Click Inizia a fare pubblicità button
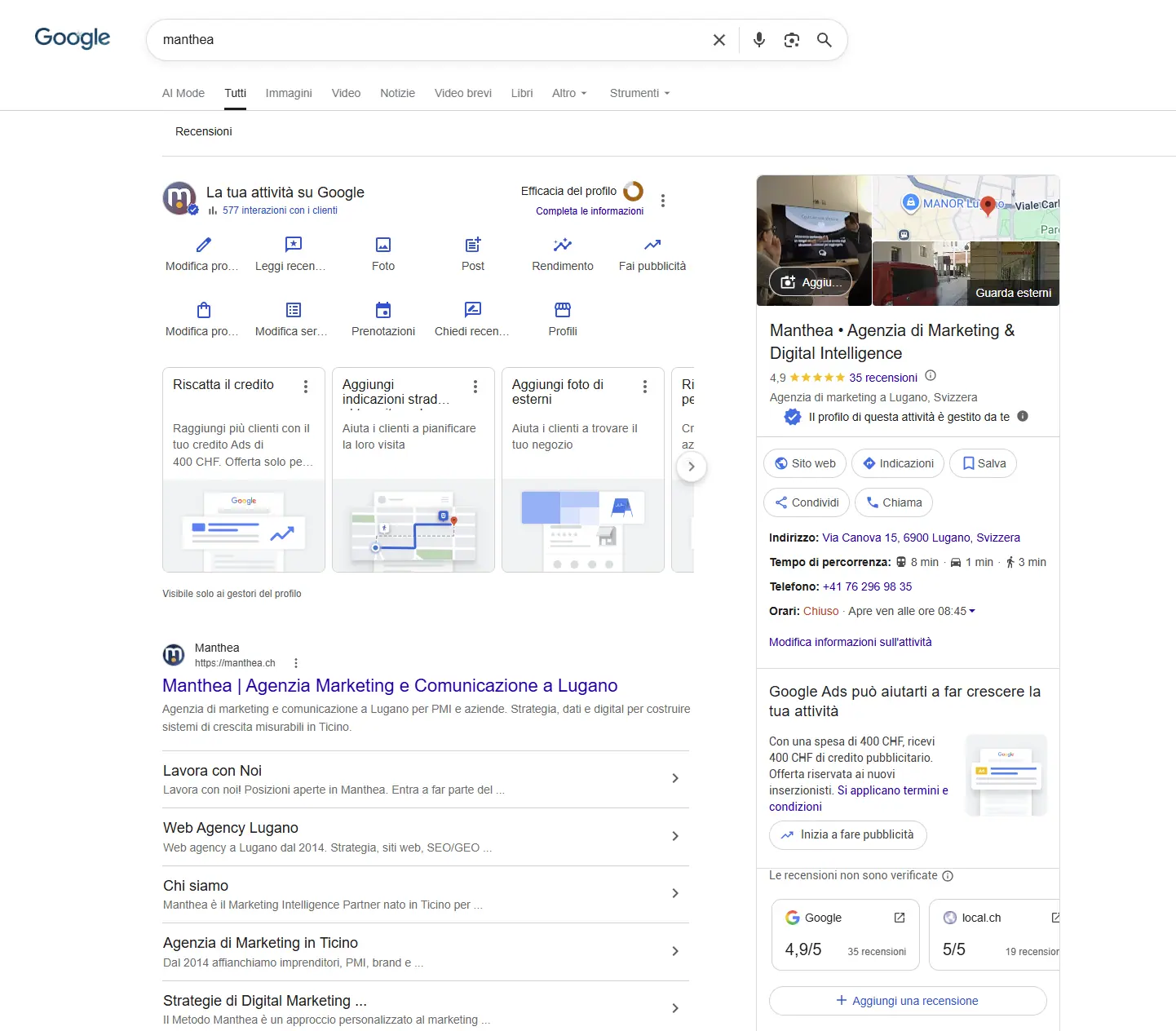 (848, 834)
